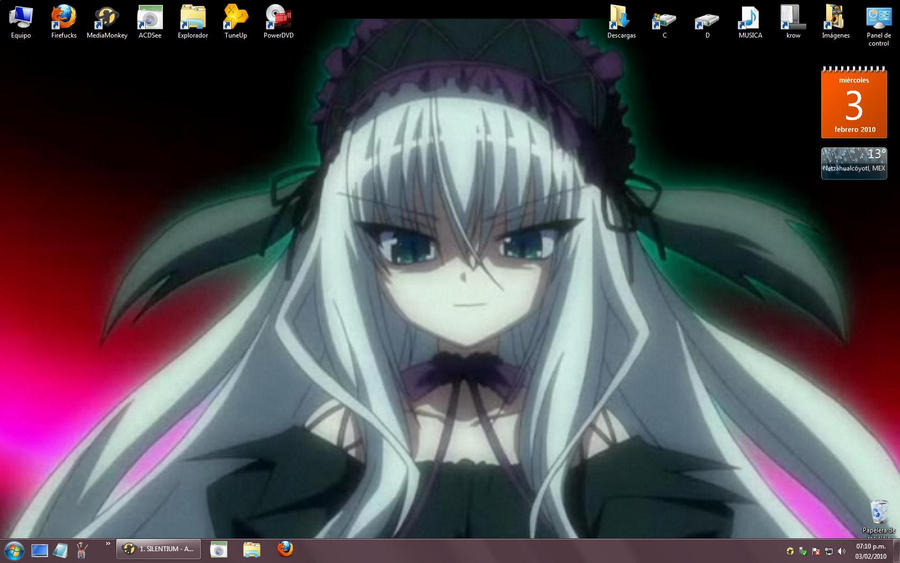
Task: Open the taskbar clock showing 07:10 p.m.
Action: click(x=871, y=551)
